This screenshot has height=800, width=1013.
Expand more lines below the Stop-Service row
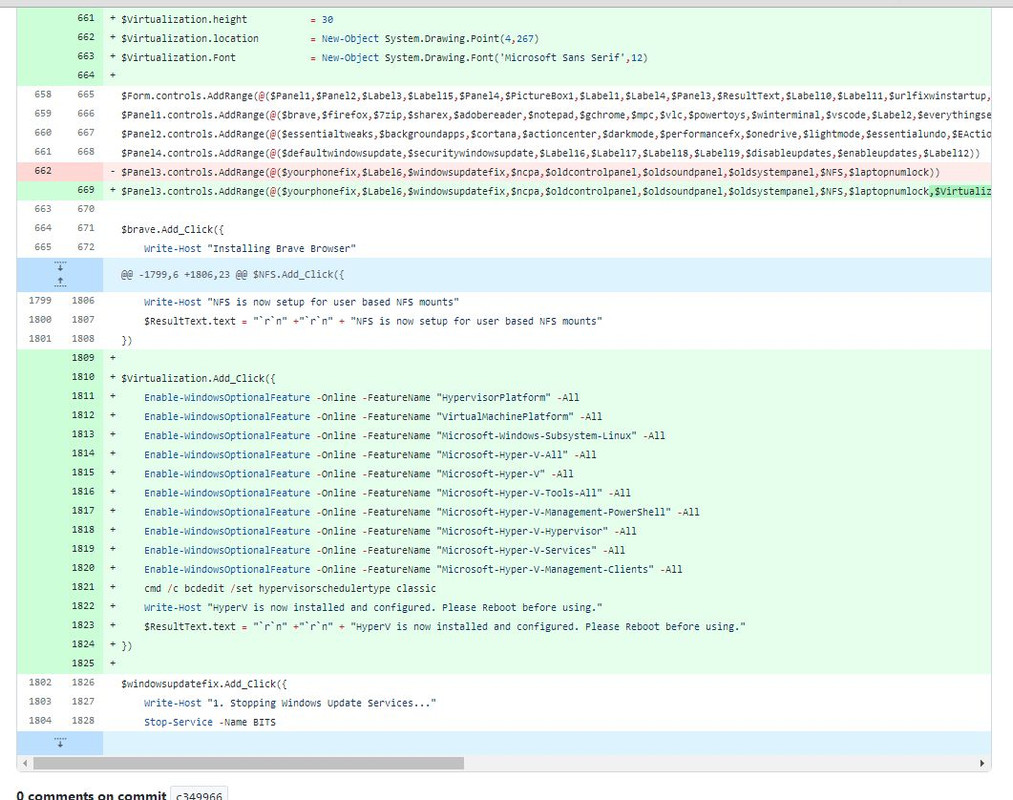point(60,743)
